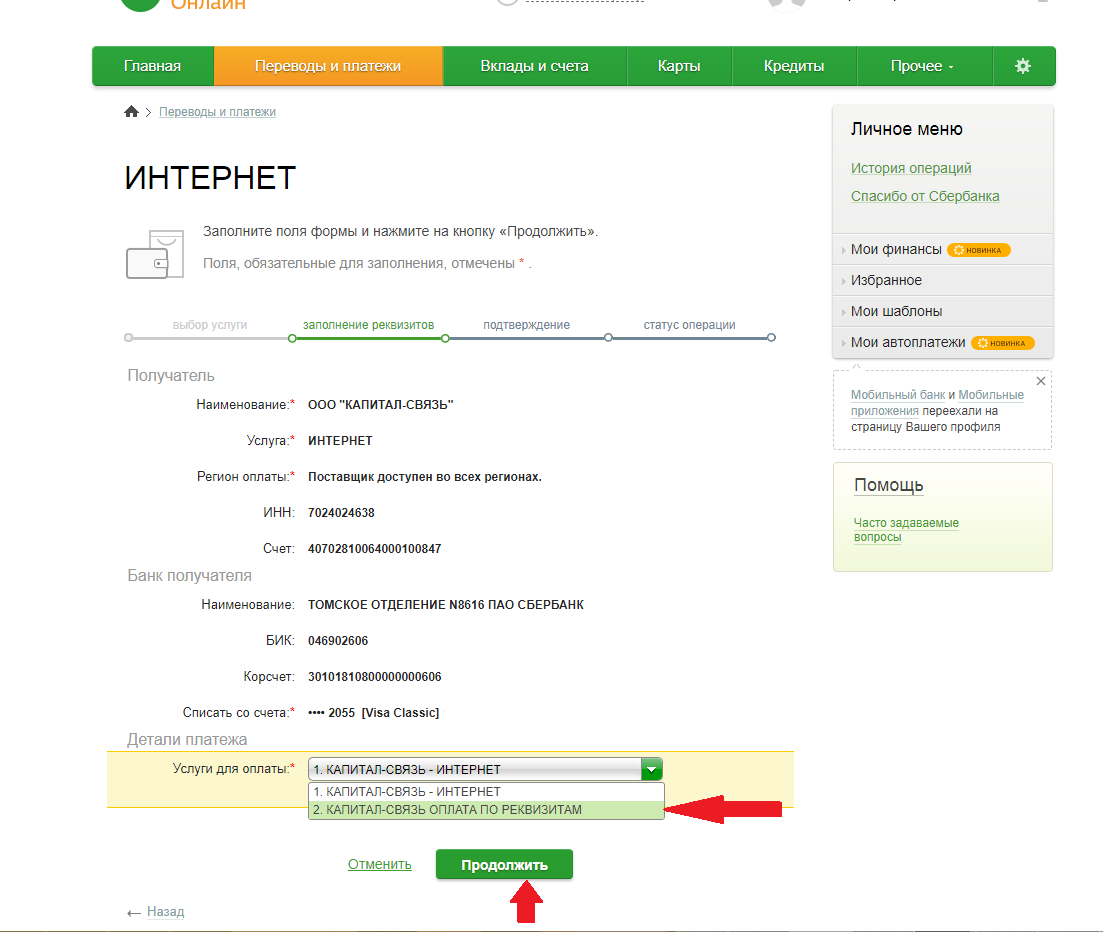Viewport: 1103px width, 932px height.
Task: Click the Продолжить button
Action: [x=504, y=864]
